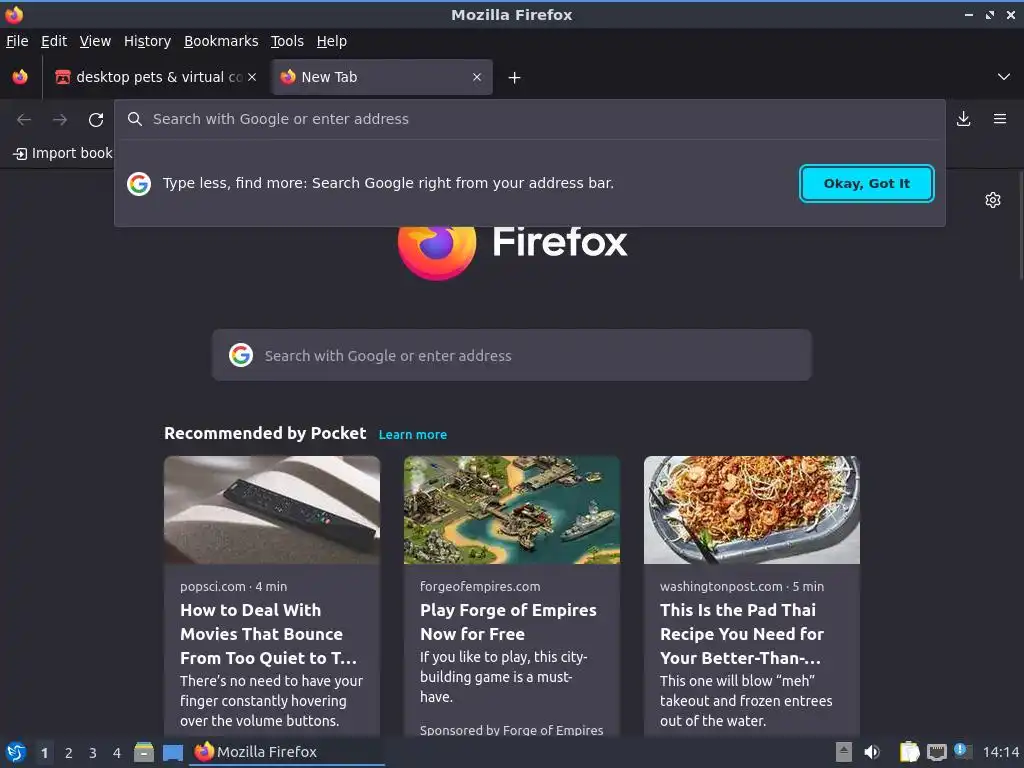Open the TV remote article thumbnail
1024x768 pixels.
[272, 510]
